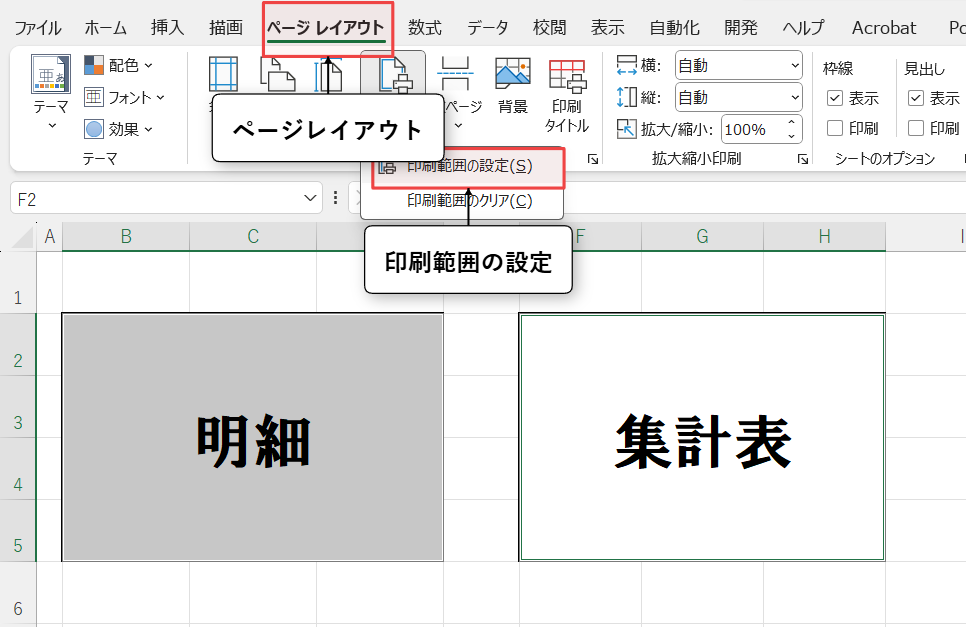Expand the Name Box dropdown arrow

[310, 199]
